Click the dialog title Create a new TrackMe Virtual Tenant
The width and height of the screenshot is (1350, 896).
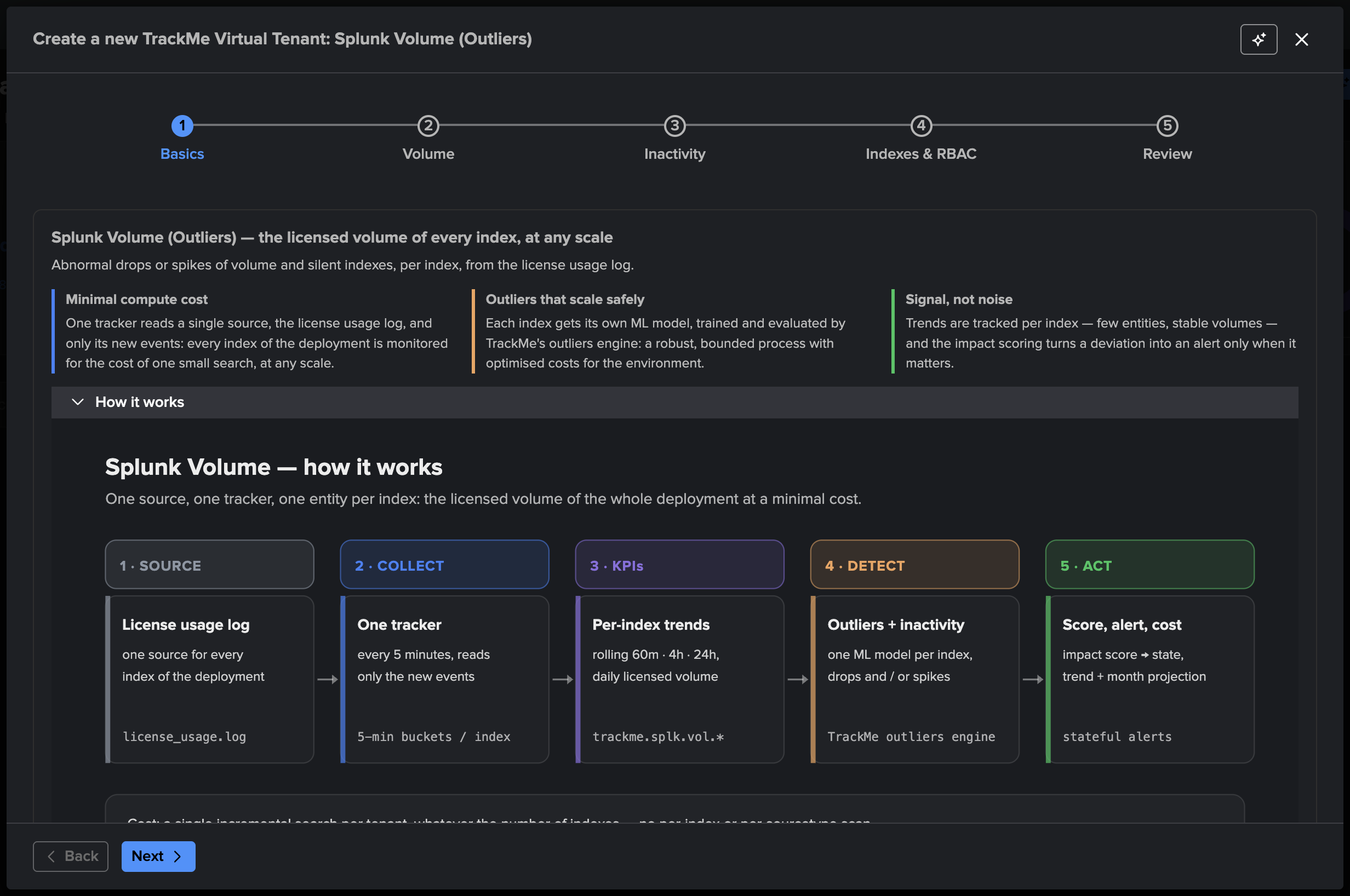(x=282, y=39)
